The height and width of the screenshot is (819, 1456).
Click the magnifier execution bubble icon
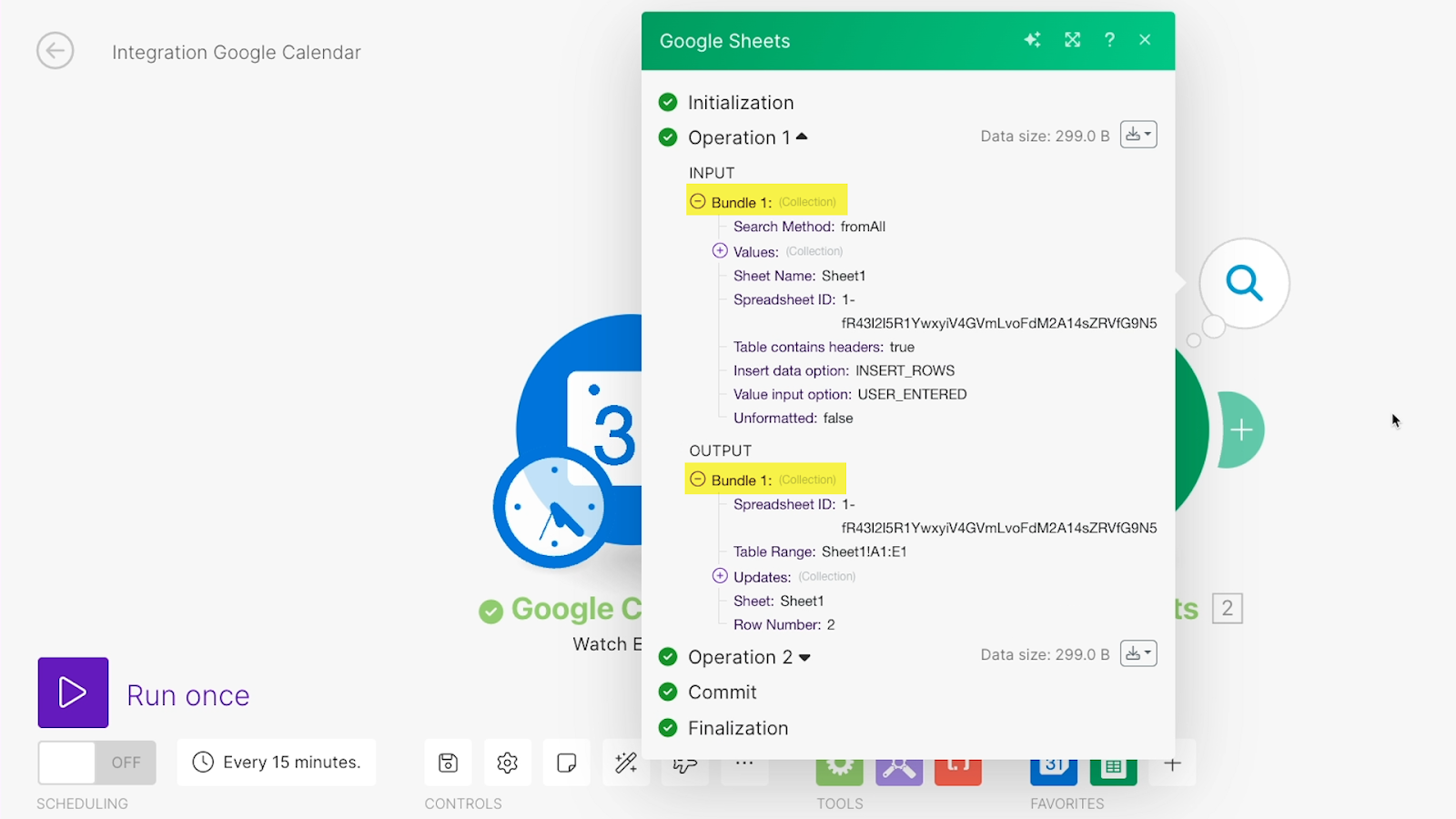click(1244, 283)
